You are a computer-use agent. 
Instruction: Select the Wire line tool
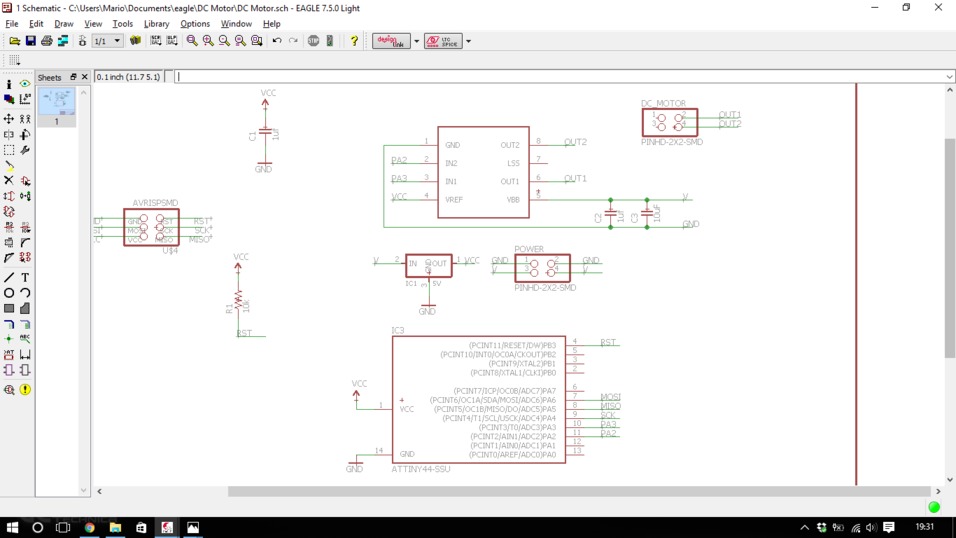tap(9, 278)
